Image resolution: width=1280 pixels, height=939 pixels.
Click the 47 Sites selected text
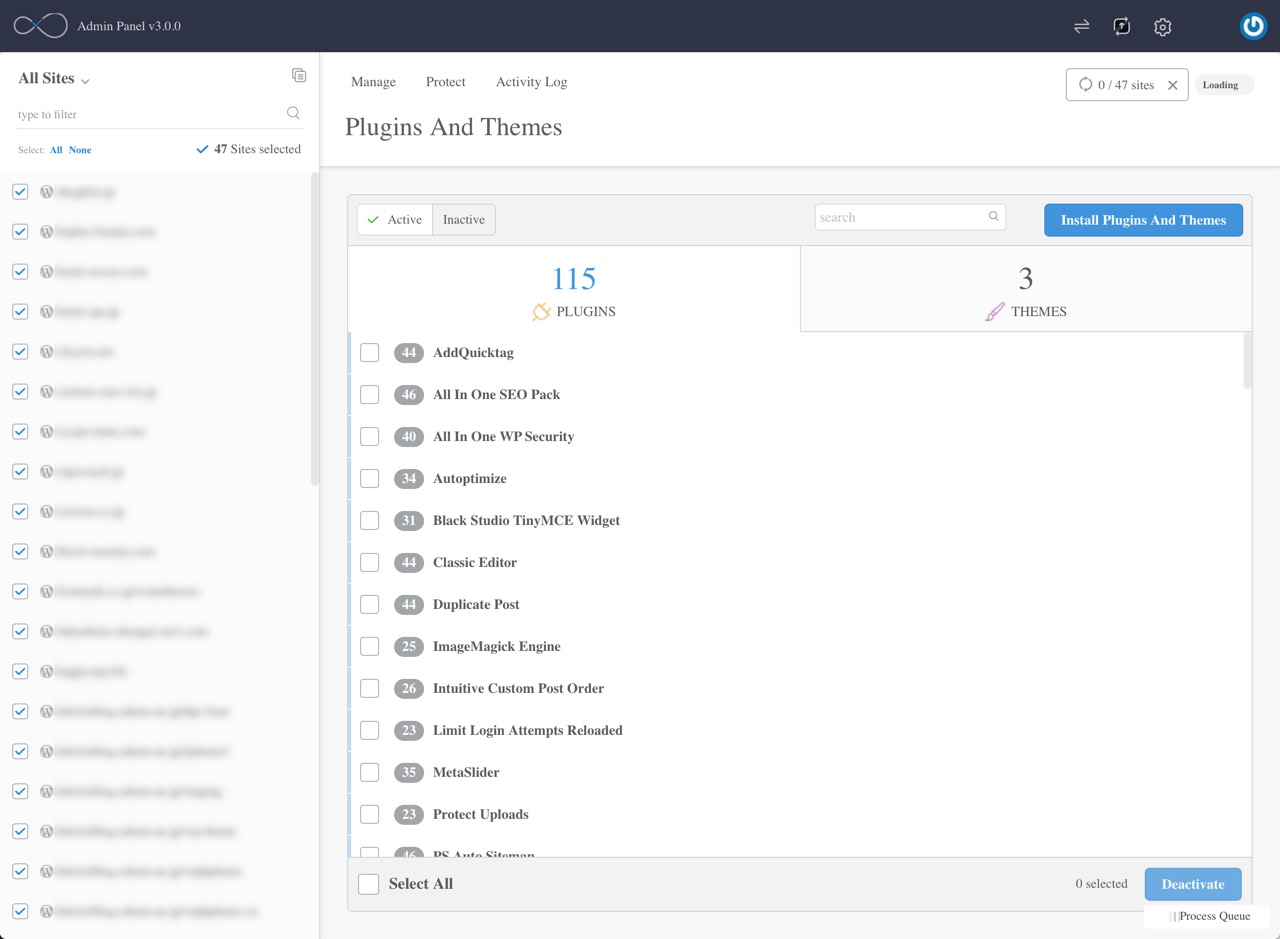(257, 149)
